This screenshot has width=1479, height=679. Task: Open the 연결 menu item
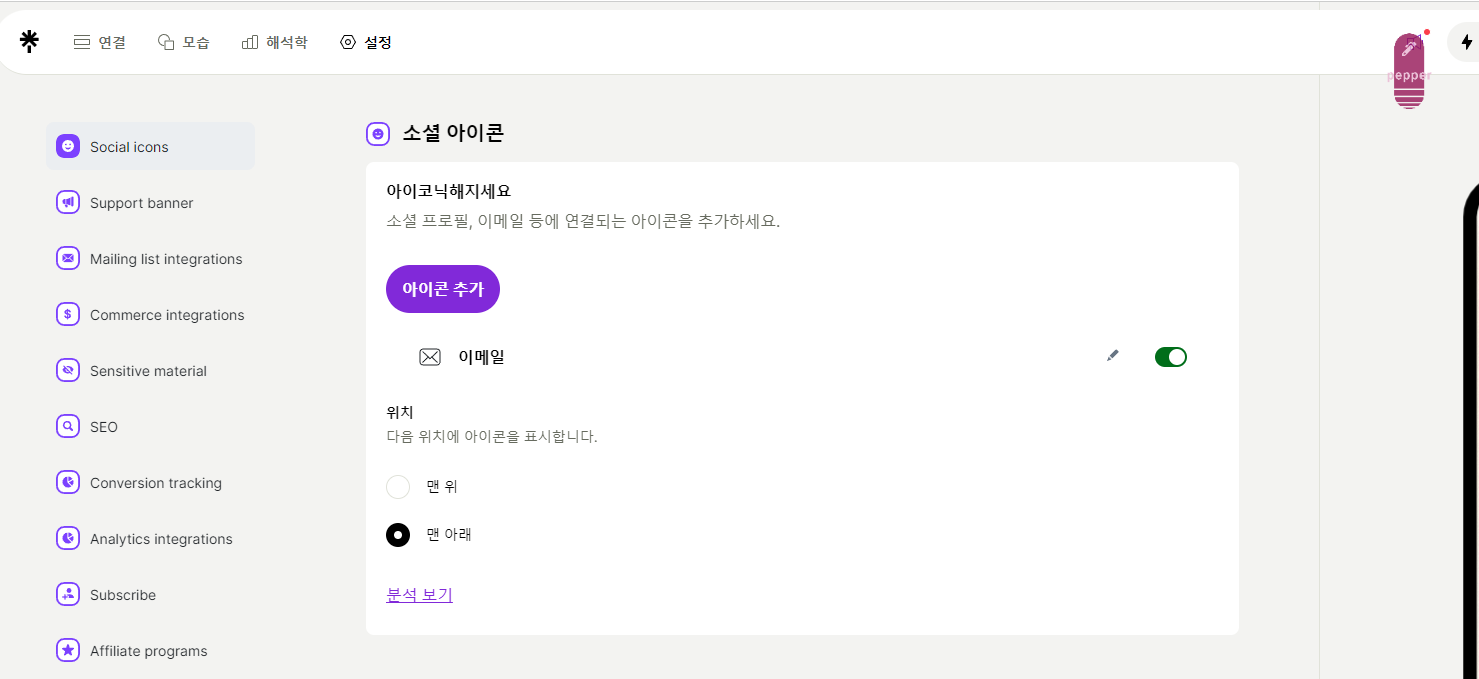(x=99, y=41)
